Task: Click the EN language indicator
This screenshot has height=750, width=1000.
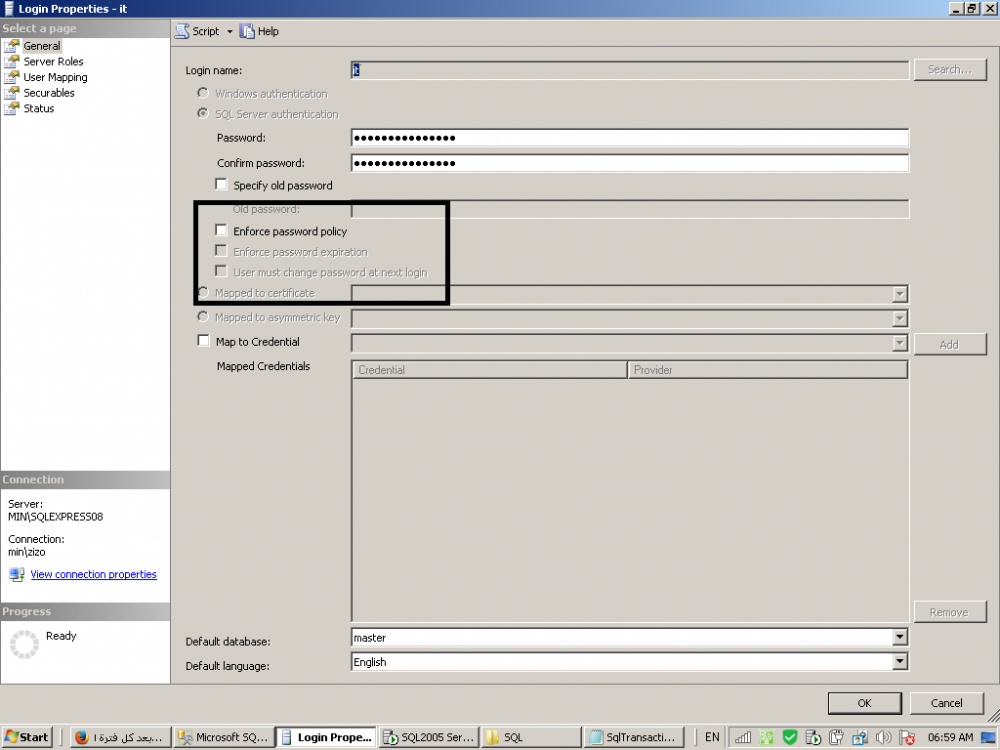Action: pos(712,737)
